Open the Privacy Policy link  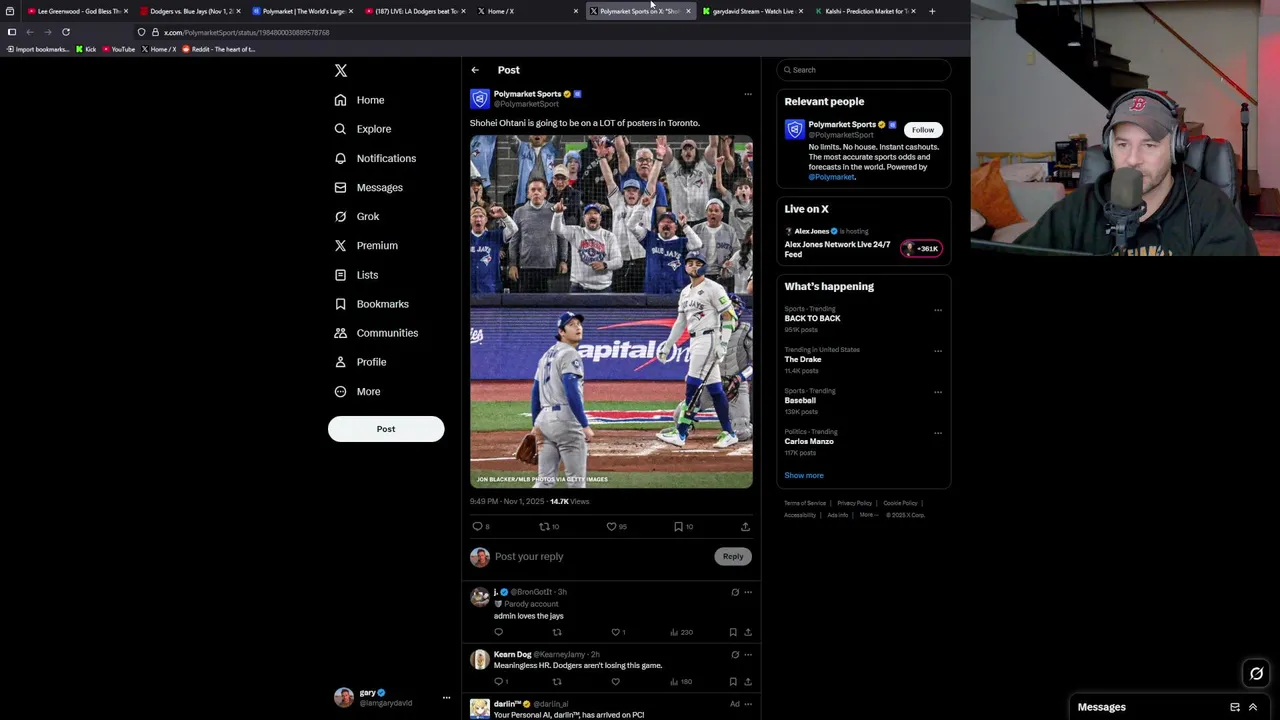854,503
